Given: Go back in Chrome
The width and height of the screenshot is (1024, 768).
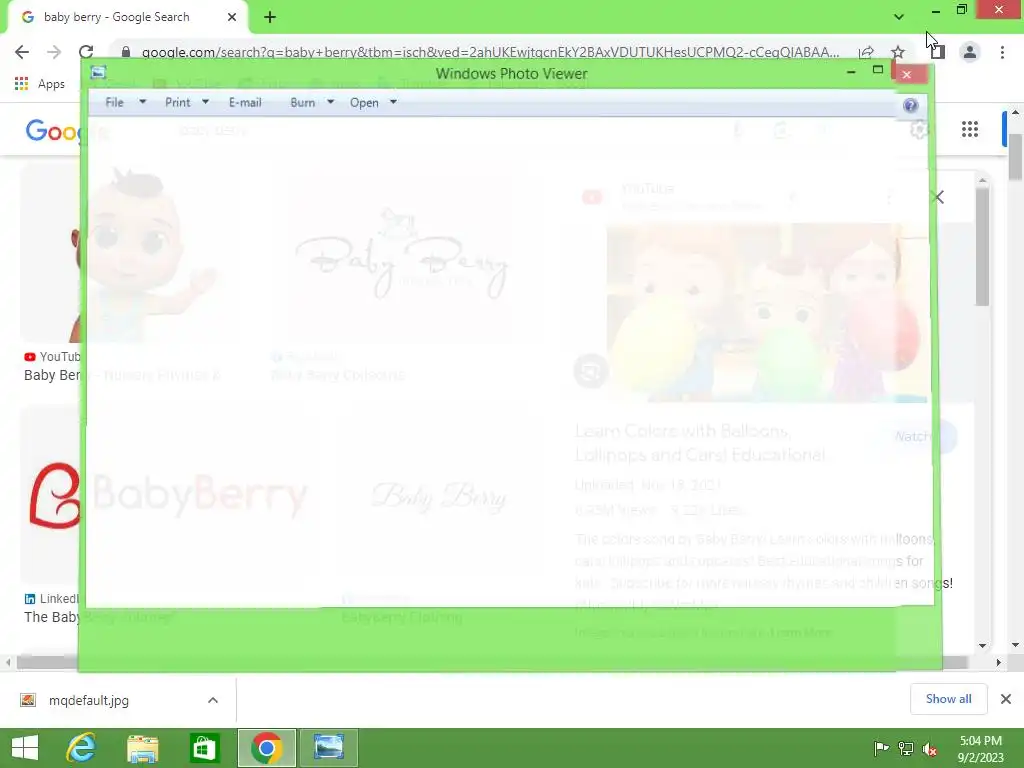Looking at the screenshot, I should (x=22, y=52).
